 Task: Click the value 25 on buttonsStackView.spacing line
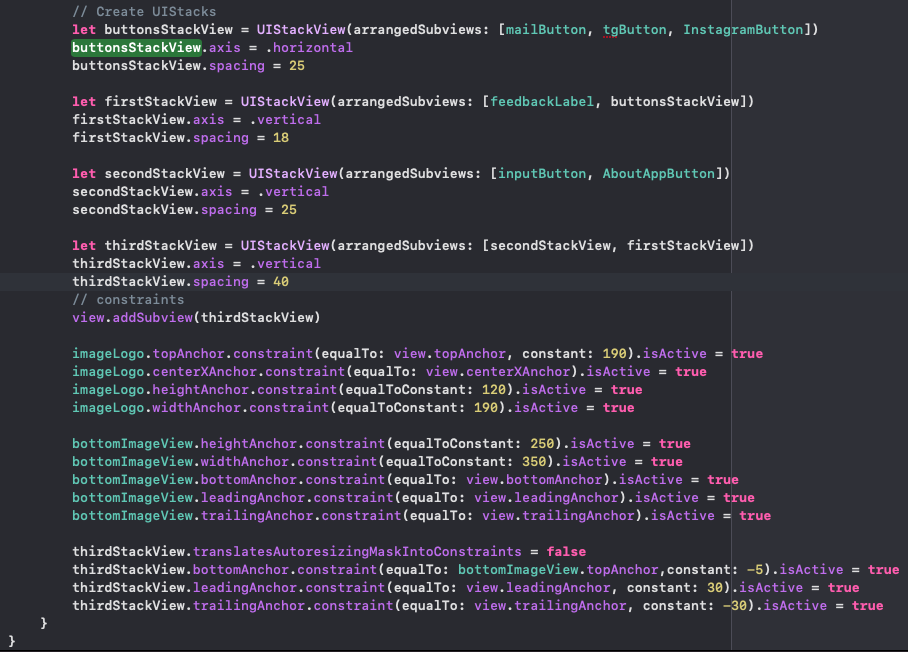297,65
